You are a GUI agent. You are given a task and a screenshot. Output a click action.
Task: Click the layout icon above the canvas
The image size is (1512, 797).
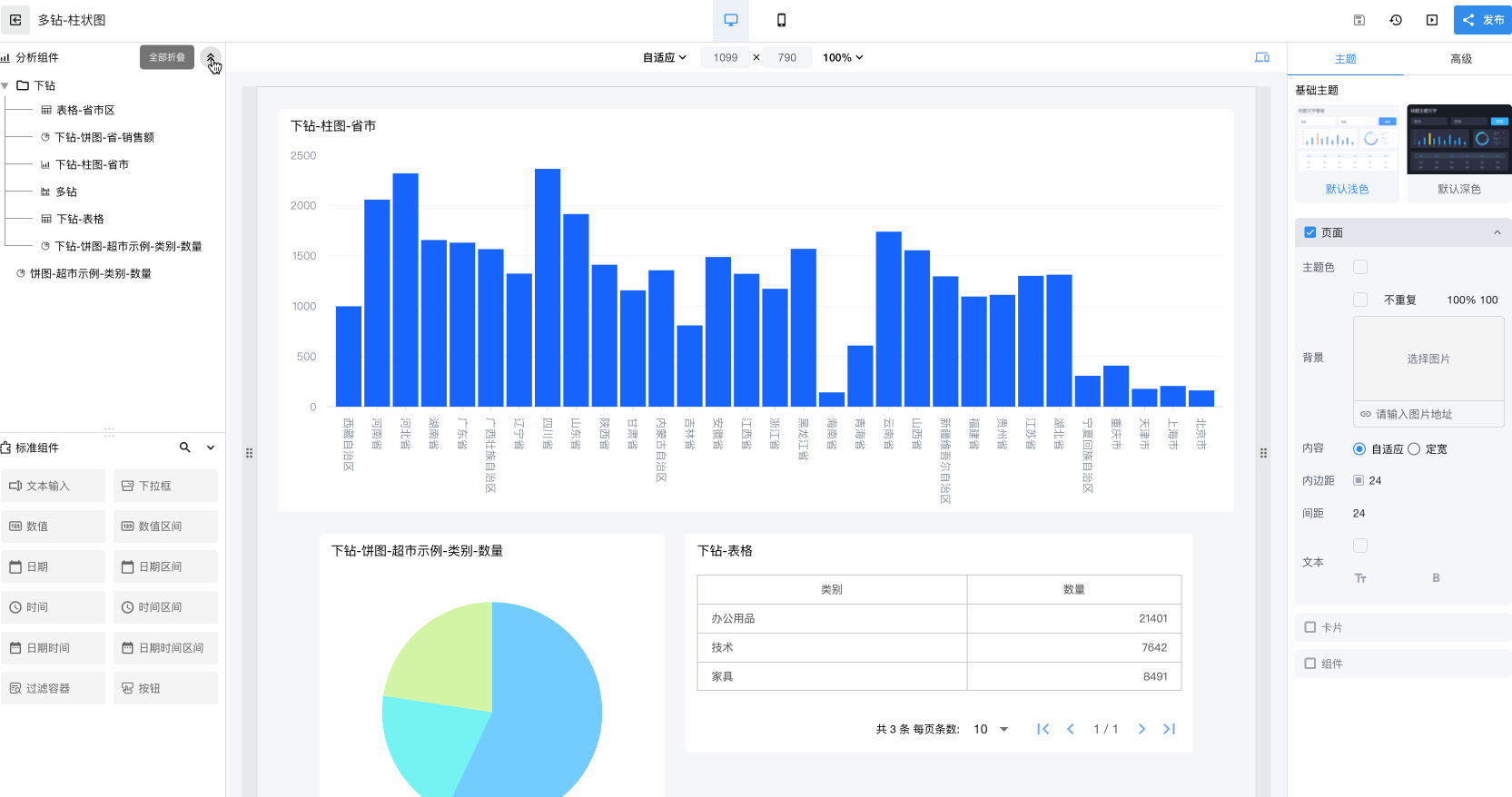[x=1262, y=57]
